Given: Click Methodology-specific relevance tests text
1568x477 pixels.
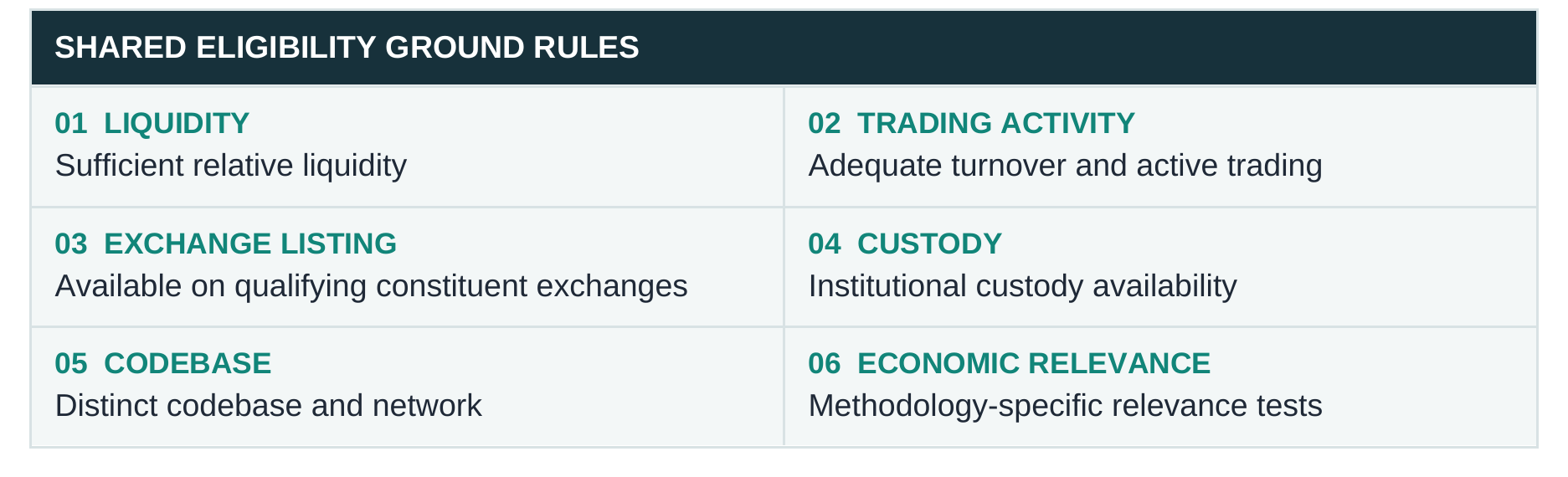Looking at the screenshot, I should point(1065,406).
